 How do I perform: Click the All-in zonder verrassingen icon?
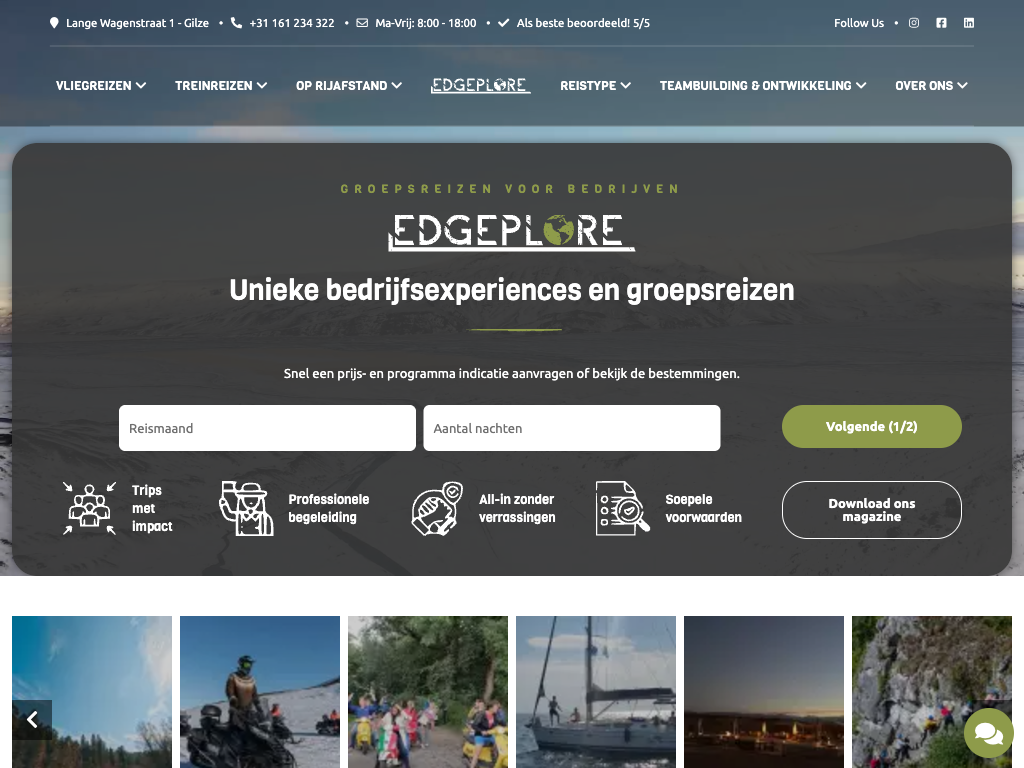pyautogui.click(x=437, y=508)
